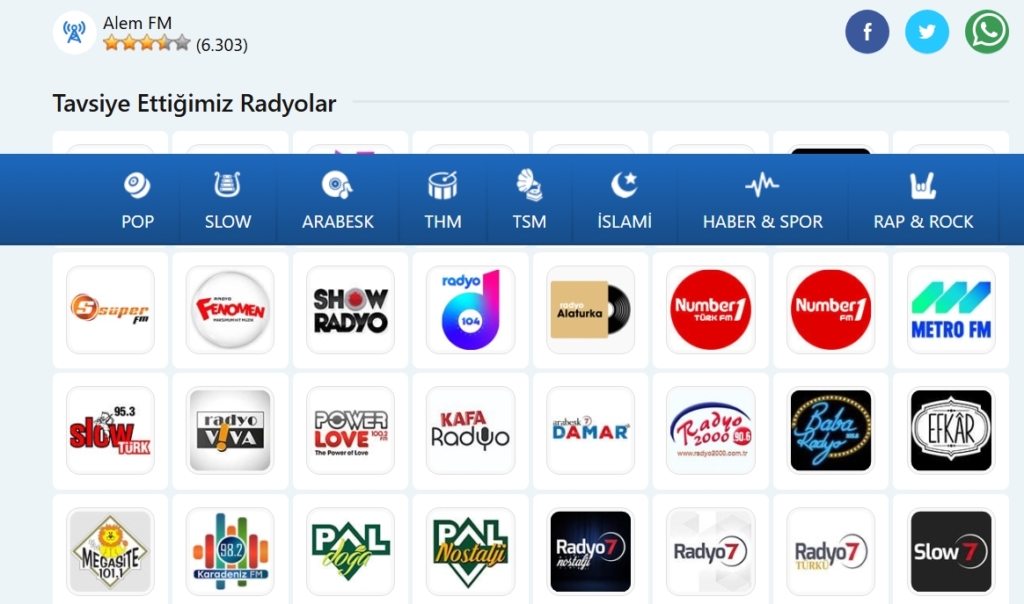The image size is (1024, 604).
Task: Play Süper FM station
Action: pyautogui.click(x=110, y=310)
